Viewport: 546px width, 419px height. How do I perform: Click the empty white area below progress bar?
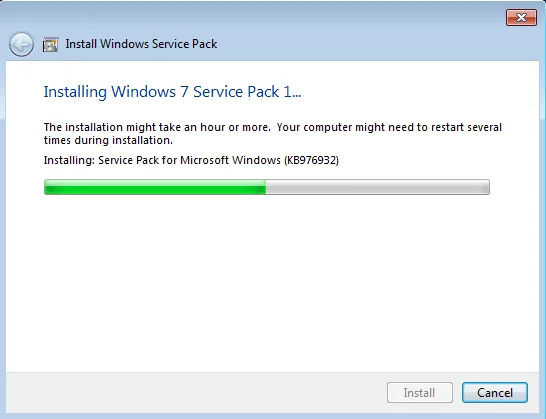tap(273, 282)
